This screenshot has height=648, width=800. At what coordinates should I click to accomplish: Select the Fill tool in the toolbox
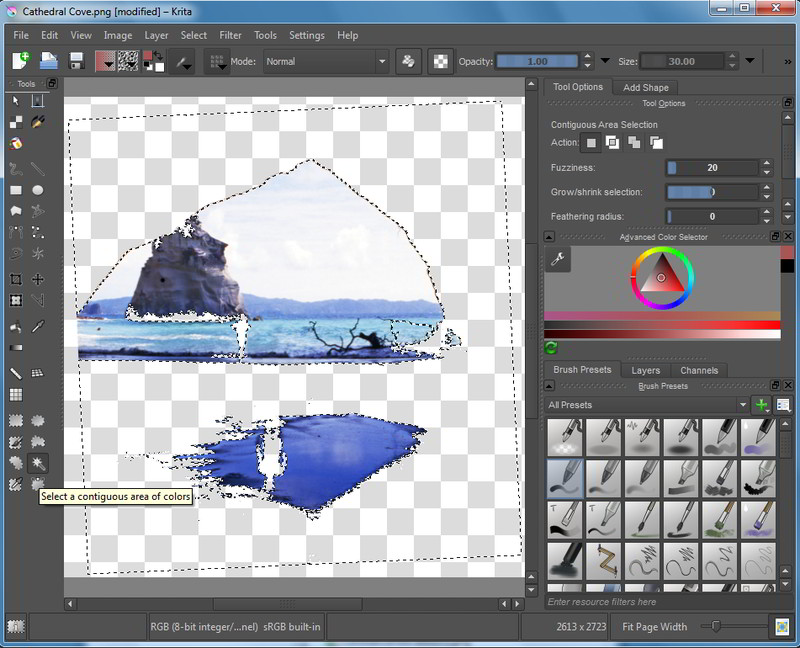pyautogui.click(x=14, y=327)
